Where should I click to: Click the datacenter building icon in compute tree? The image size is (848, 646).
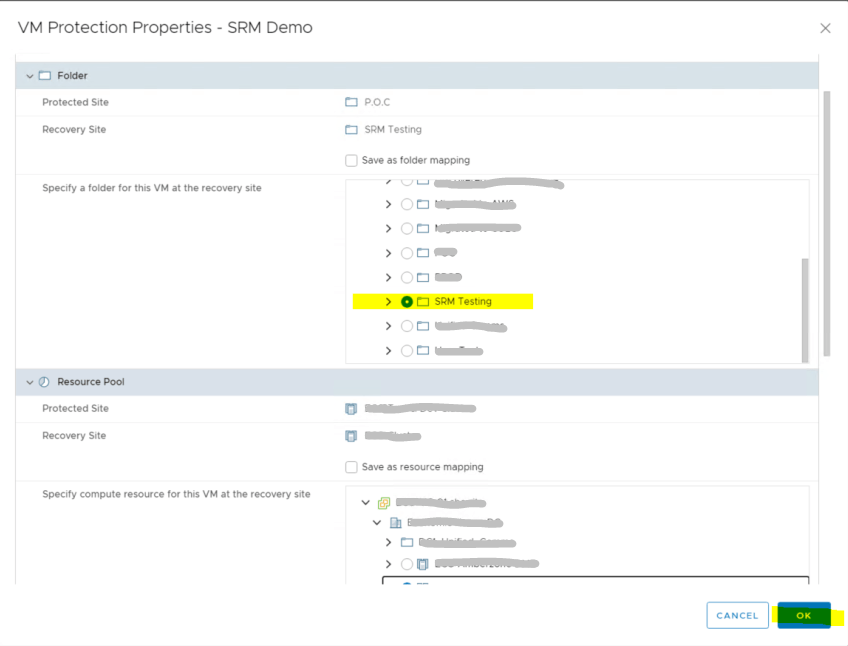click(x=395, y=522)
